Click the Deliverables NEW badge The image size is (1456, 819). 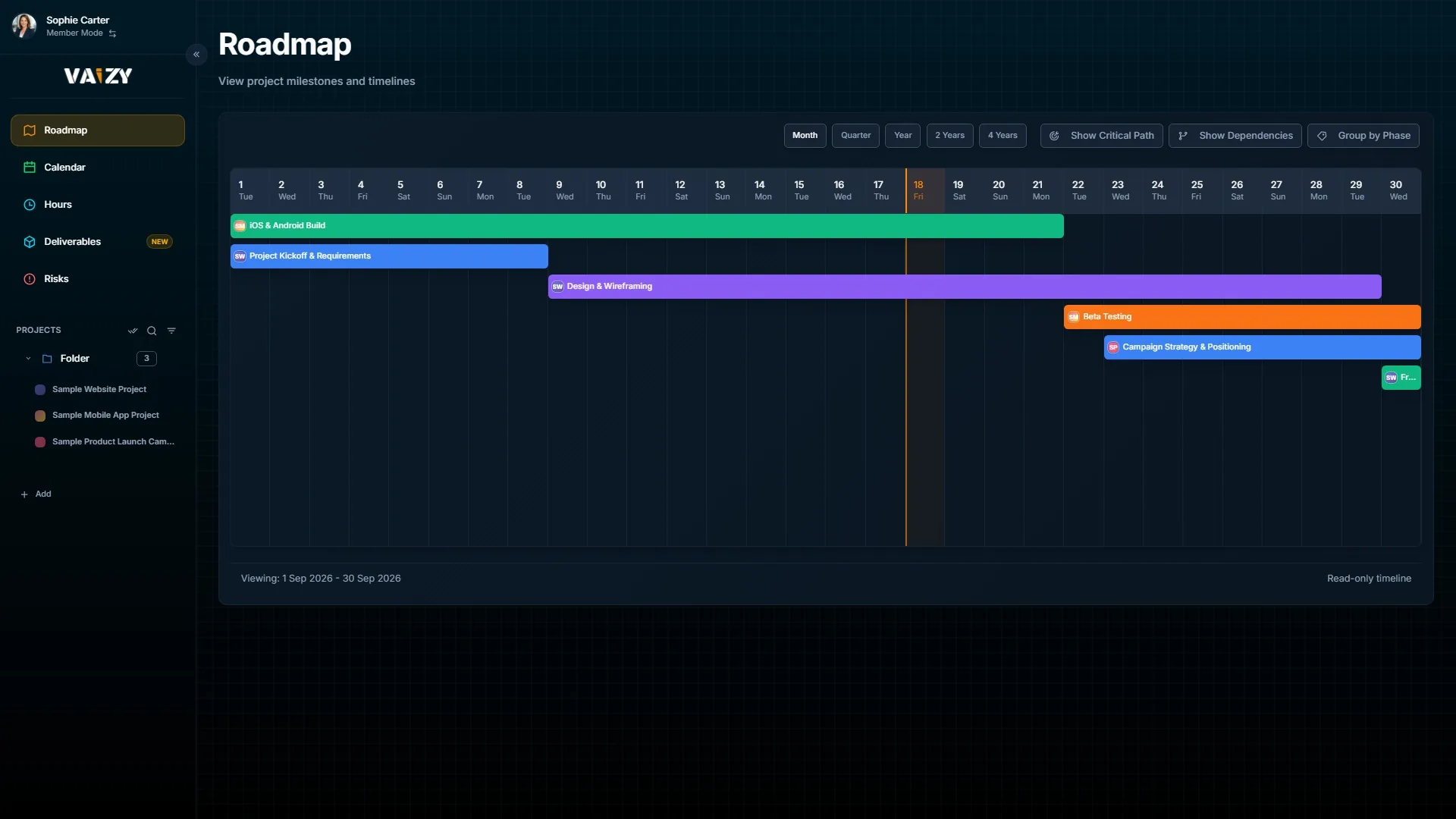159,242
